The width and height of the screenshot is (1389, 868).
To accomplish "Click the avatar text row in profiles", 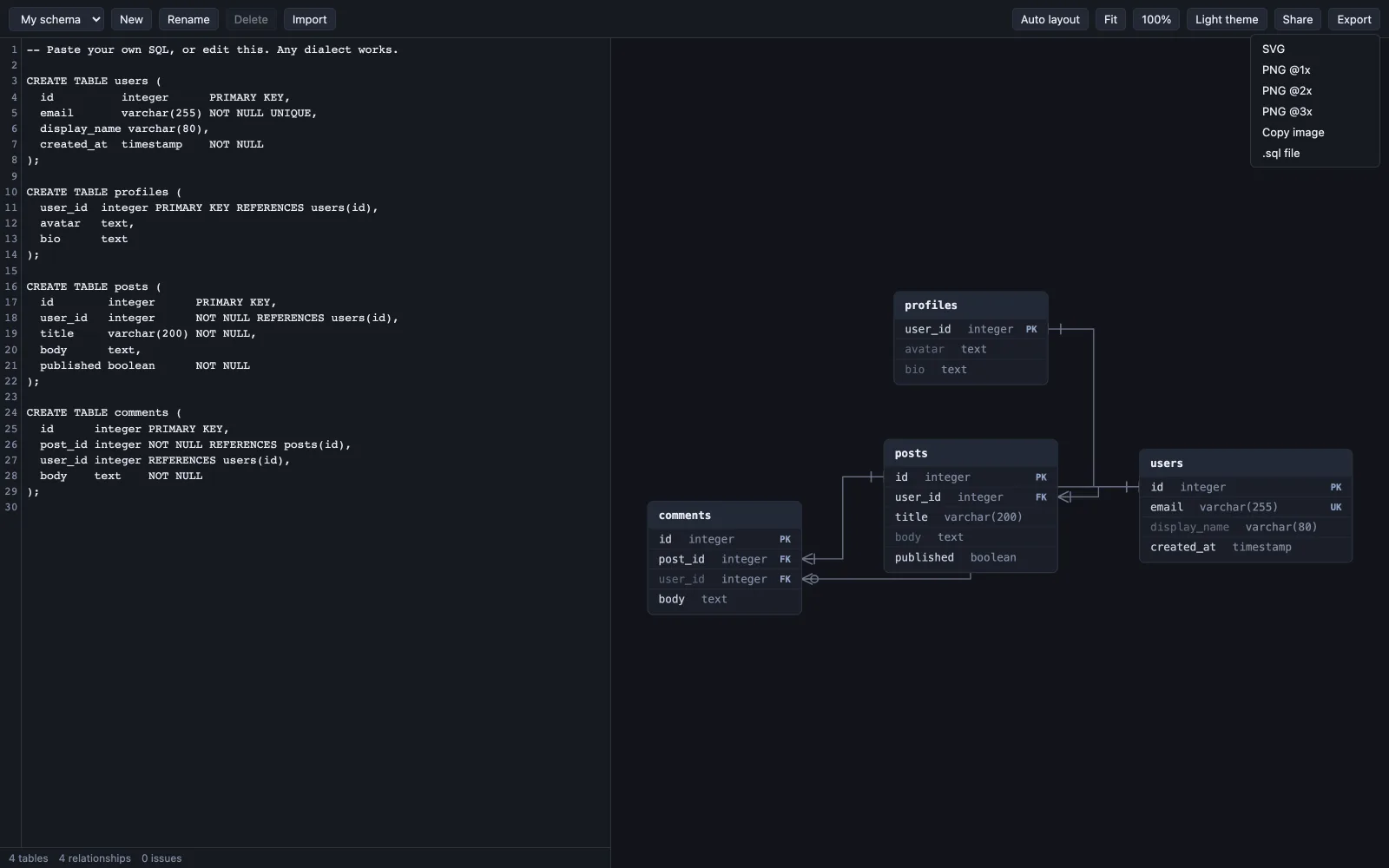I will pyautogui.click(x=971, y=349).
